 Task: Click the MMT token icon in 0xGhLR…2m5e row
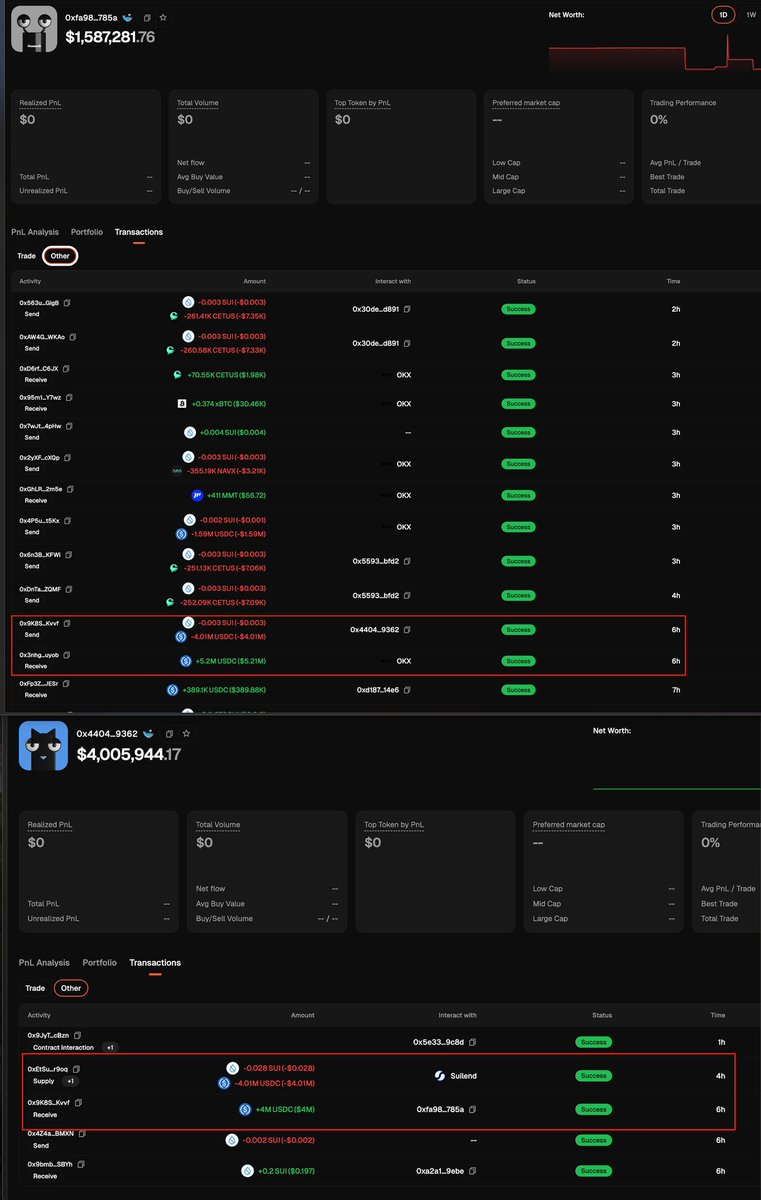coord(197,495)
